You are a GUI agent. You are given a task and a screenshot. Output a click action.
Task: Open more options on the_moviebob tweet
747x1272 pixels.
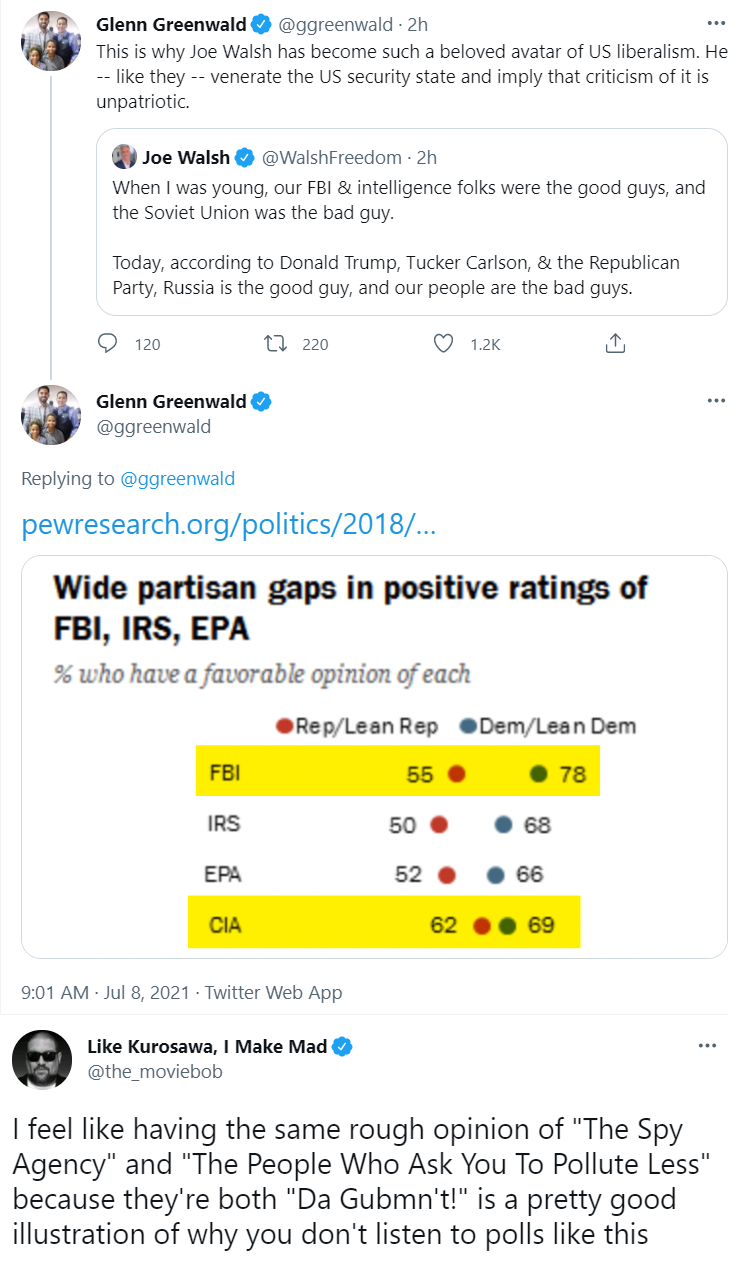point(707,1046)
